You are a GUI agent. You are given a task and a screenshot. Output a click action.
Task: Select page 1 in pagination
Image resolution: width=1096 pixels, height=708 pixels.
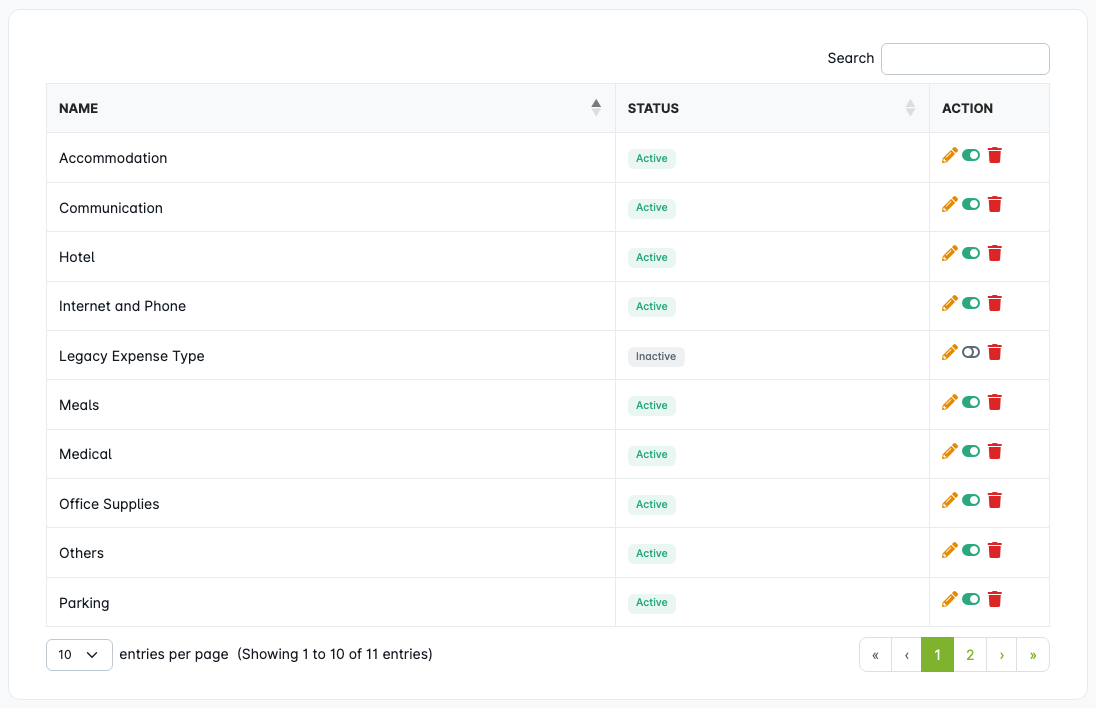pos(937,655)
